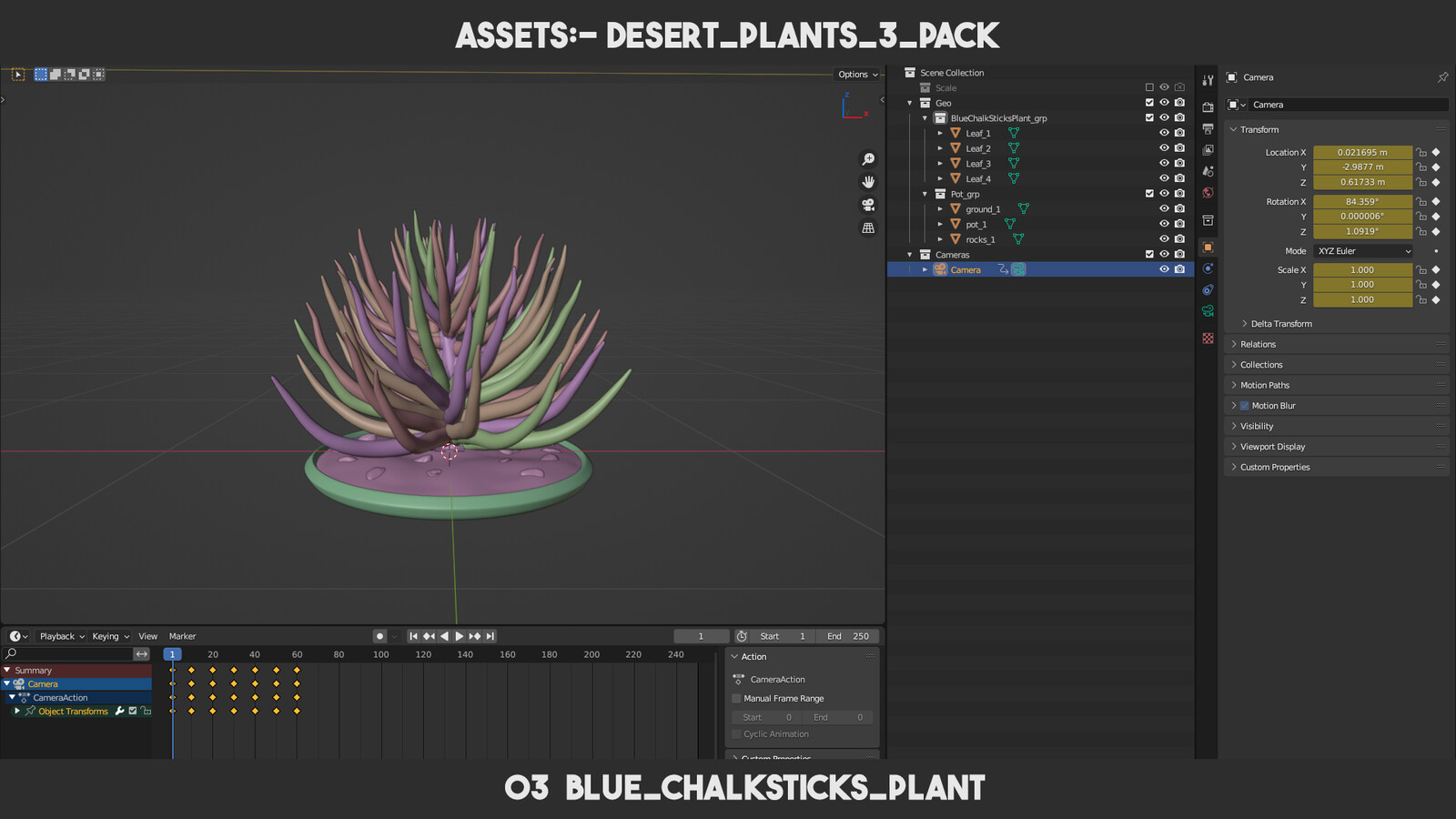Image resolution: width=1456 pixels, height=819 pixels.
Task: Open the Output properties tab (printer icon)
Action: pos(1208,129)
